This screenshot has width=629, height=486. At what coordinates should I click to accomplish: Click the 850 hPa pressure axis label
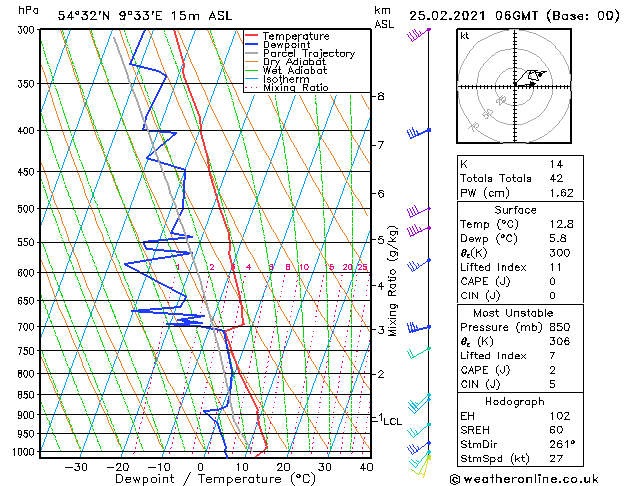[27, 395]
